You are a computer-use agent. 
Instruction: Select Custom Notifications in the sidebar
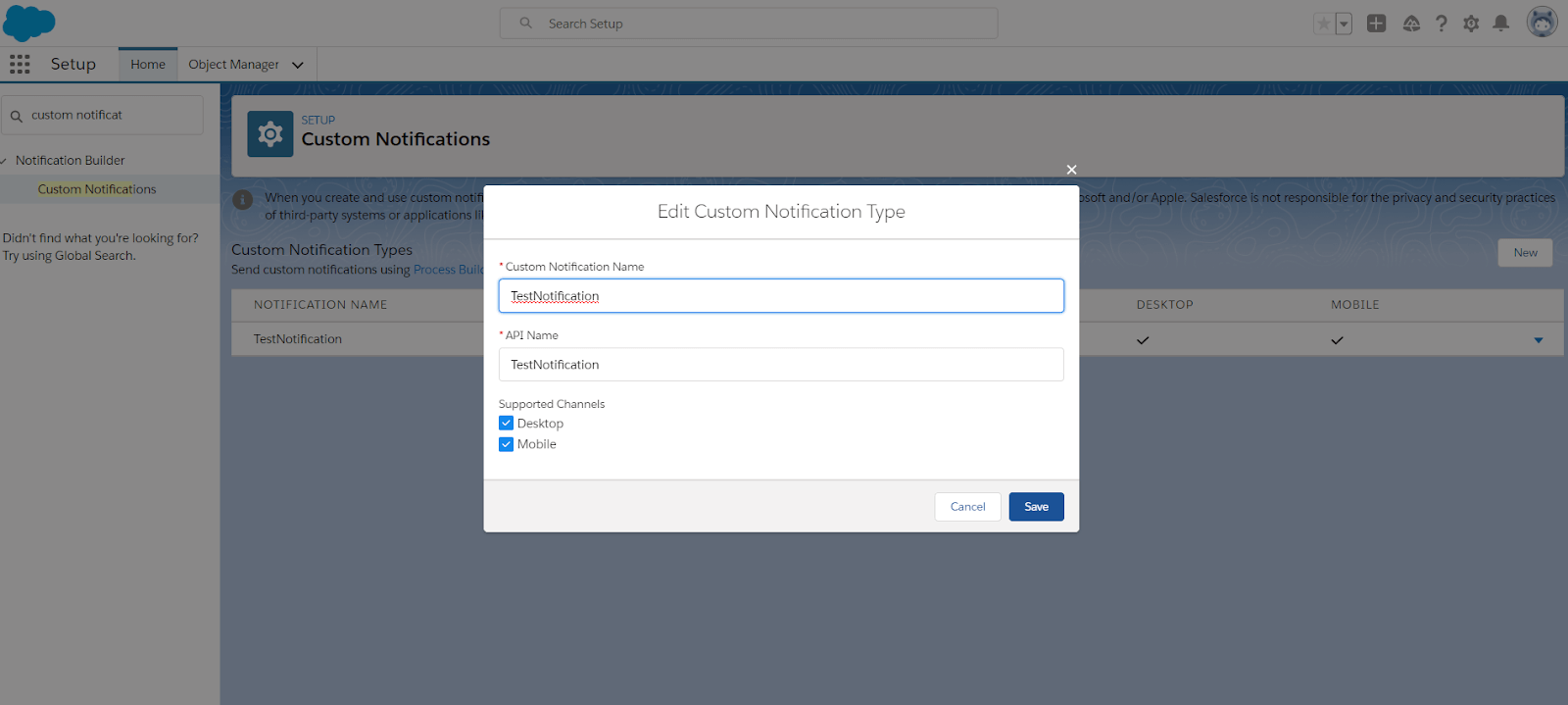pos(97,189)
